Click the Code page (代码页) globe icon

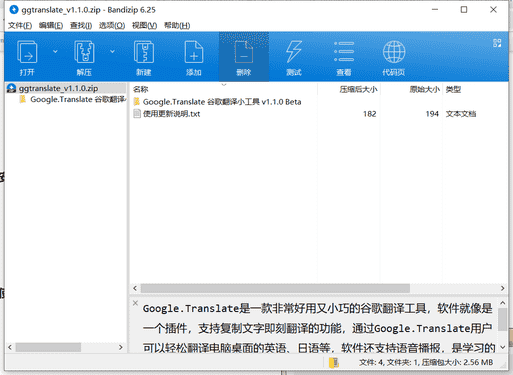(x=394, y=52)
